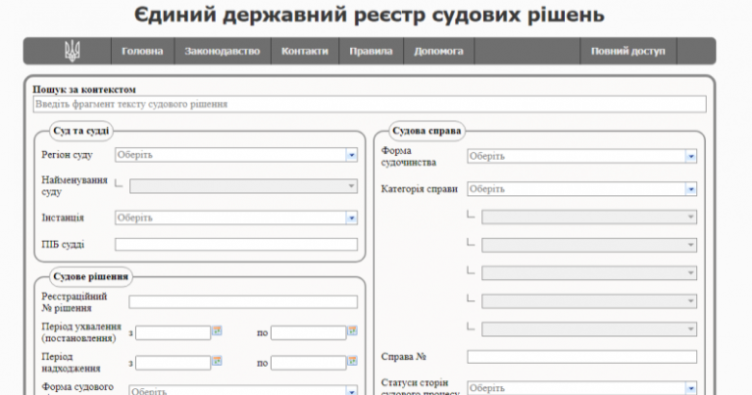Open first subcategory dropdown under Категорія справи

pos(589,217)
